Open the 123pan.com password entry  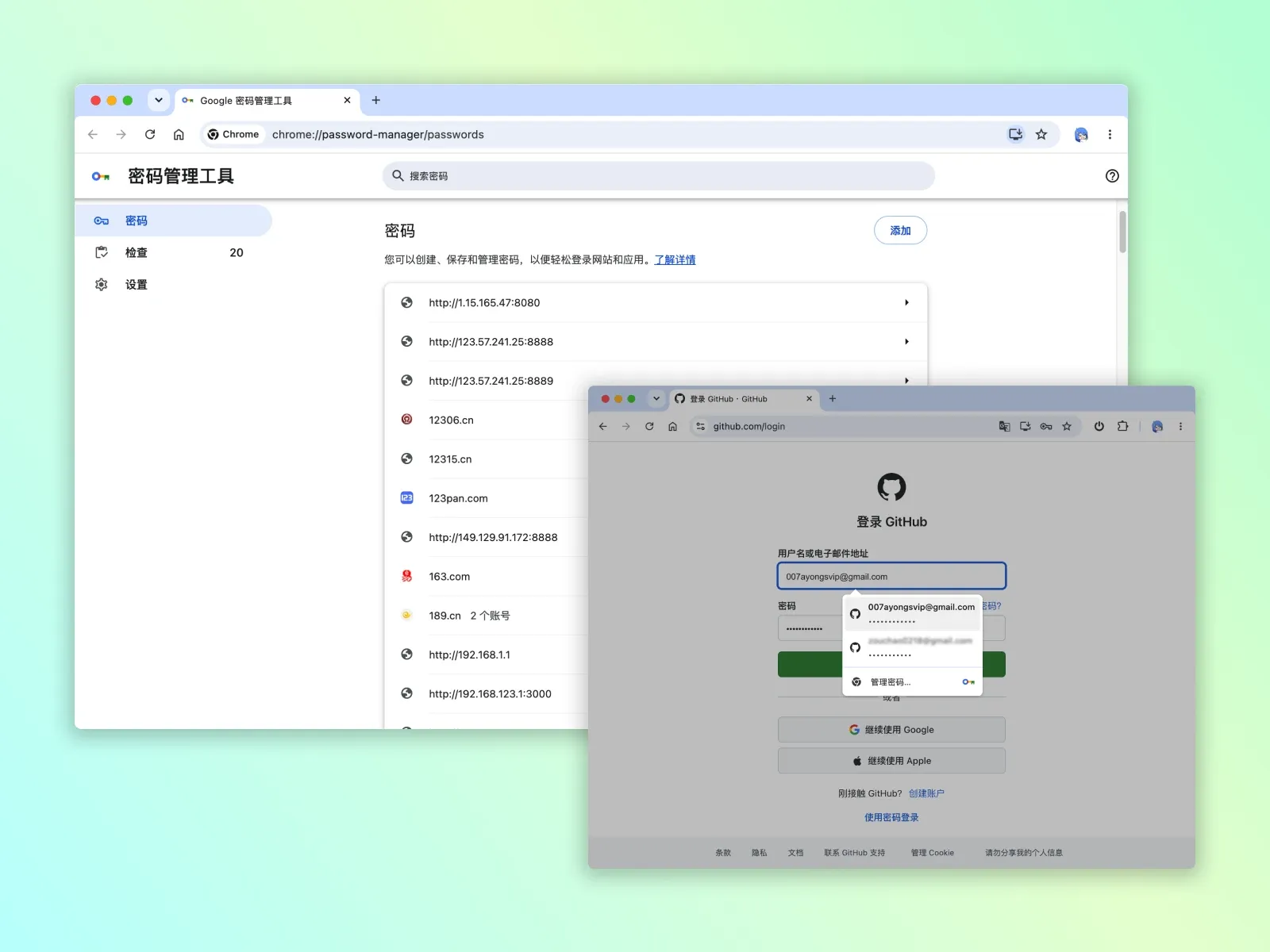click(487, 498)
